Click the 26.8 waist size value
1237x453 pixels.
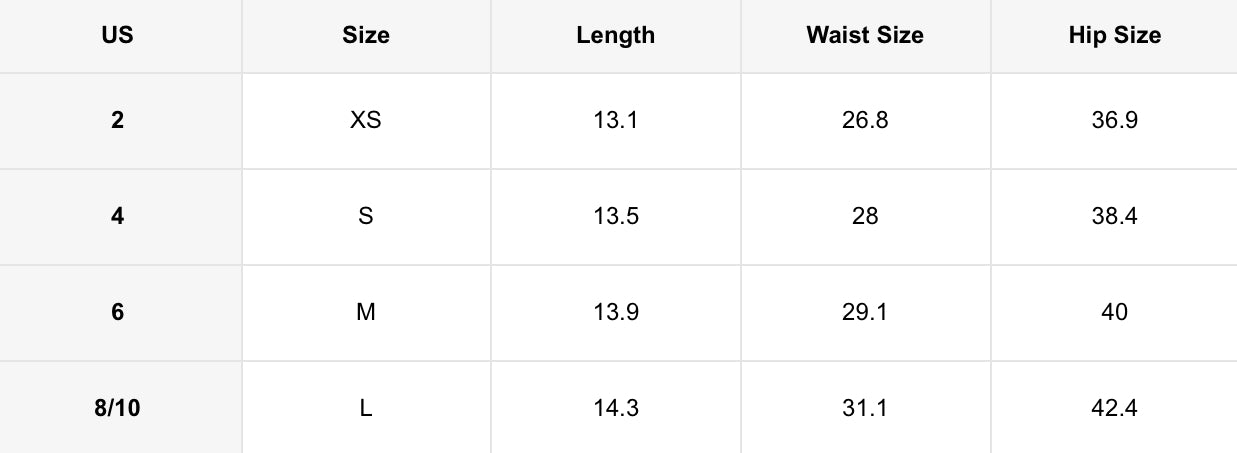point(865,121)
